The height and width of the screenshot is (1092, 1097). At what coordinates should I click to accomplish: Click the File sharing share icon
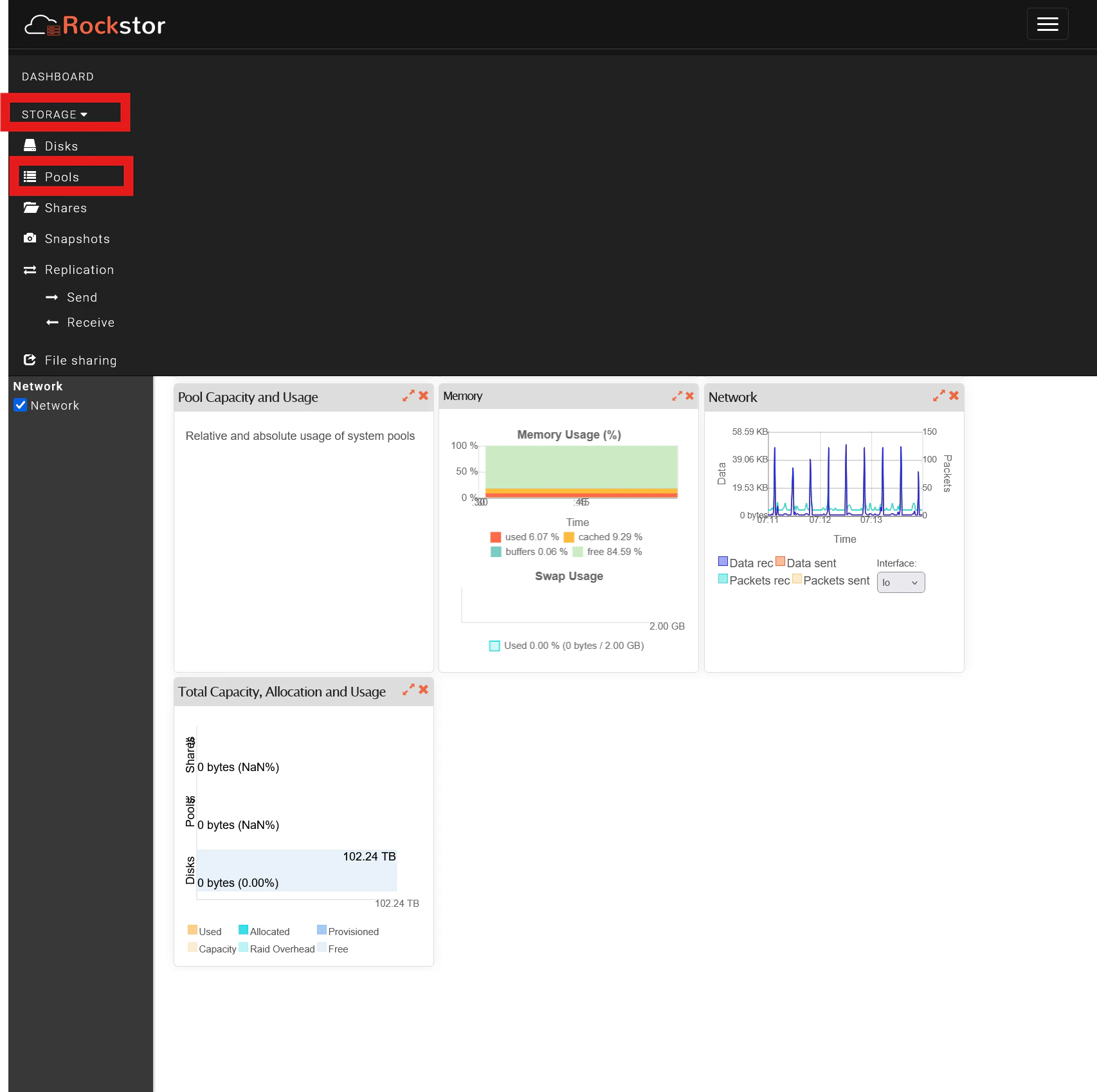(x=30, y=359)
